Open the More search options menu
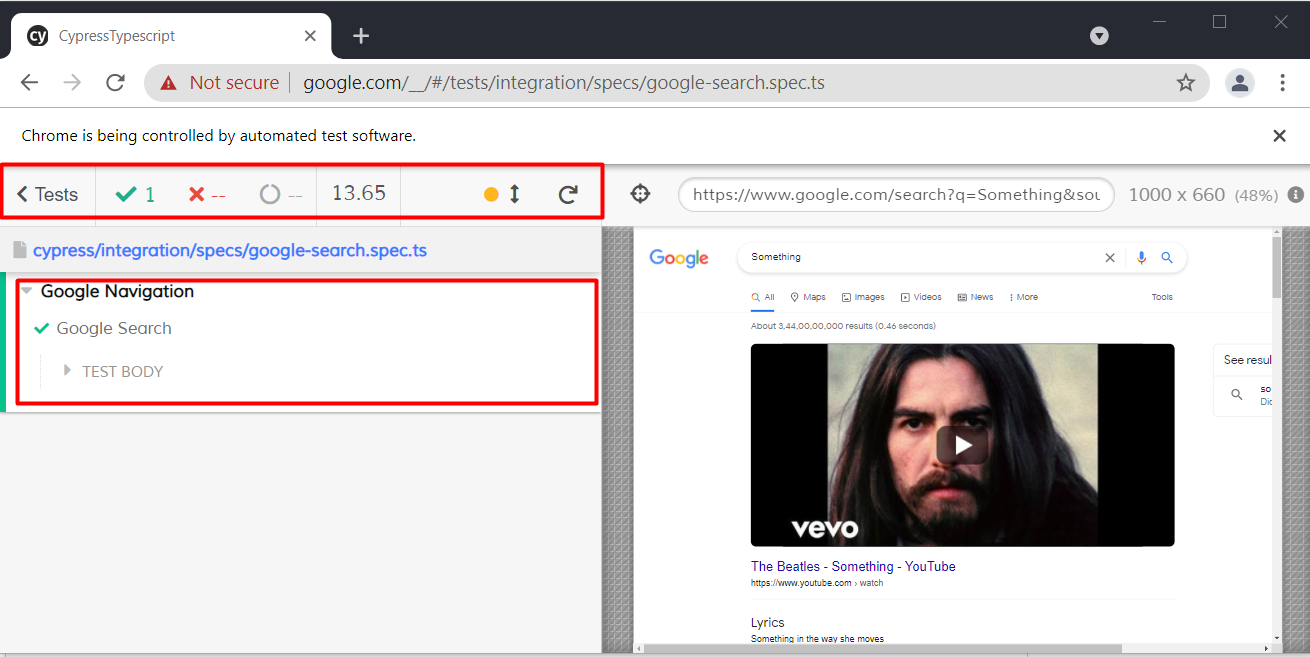Viewport: 1310px width, 657px height. pos(1024,297)
